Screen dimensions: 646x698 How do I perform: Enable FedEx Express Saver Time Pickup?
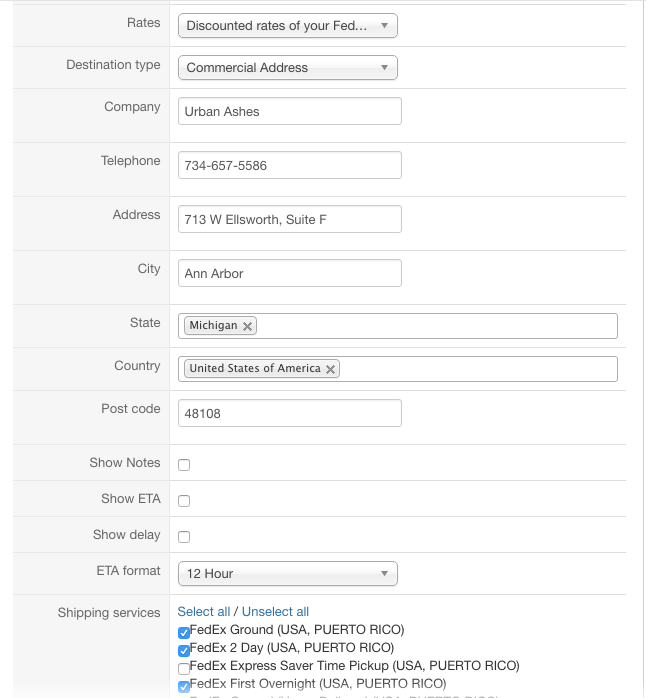coord(184,668)
